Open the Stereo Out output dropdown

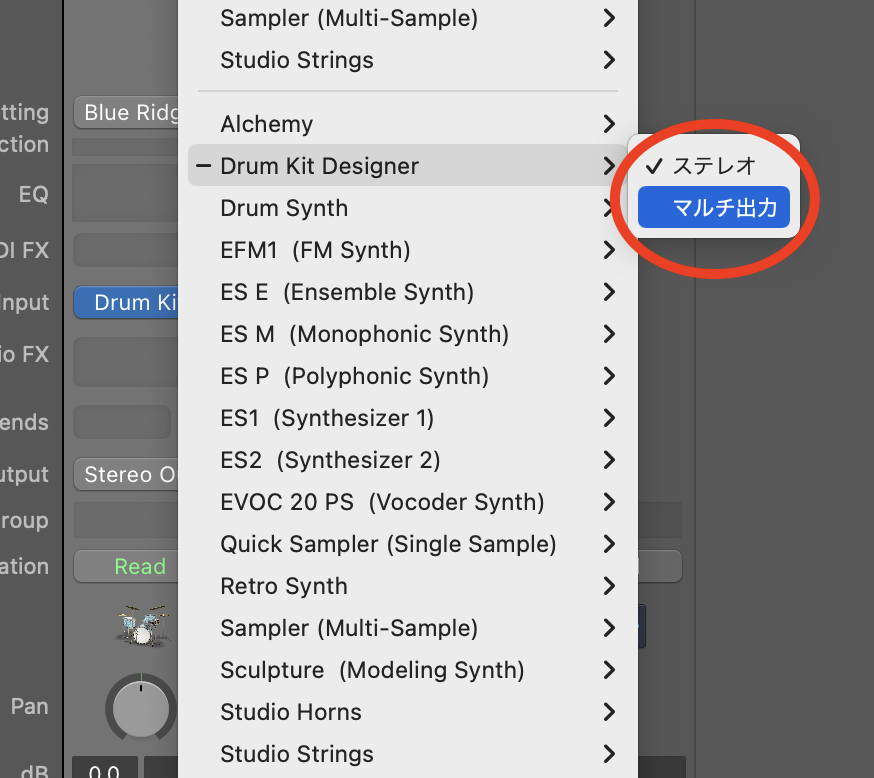coord(128,474)
